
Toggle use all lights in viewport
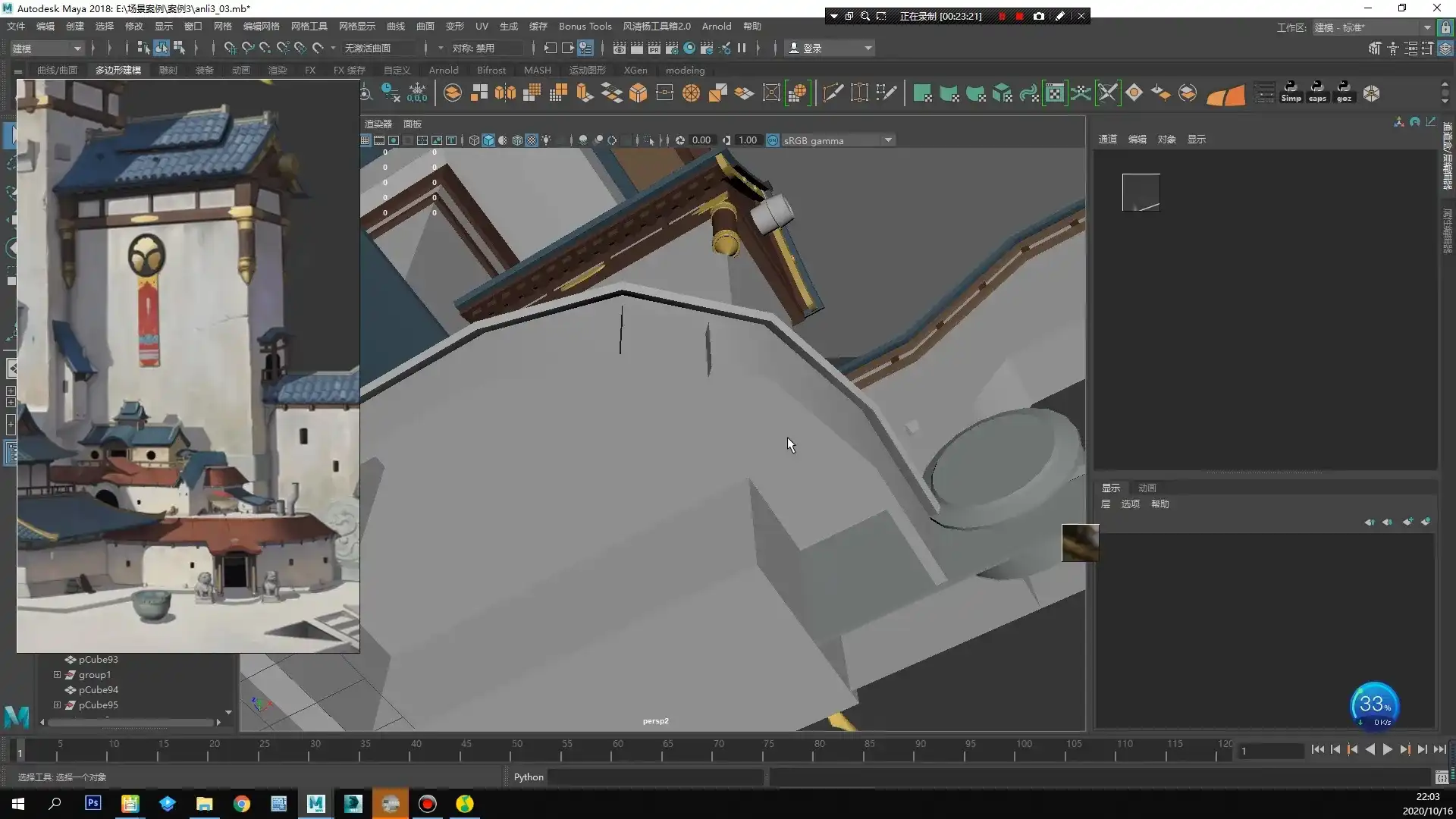[546, 140]
